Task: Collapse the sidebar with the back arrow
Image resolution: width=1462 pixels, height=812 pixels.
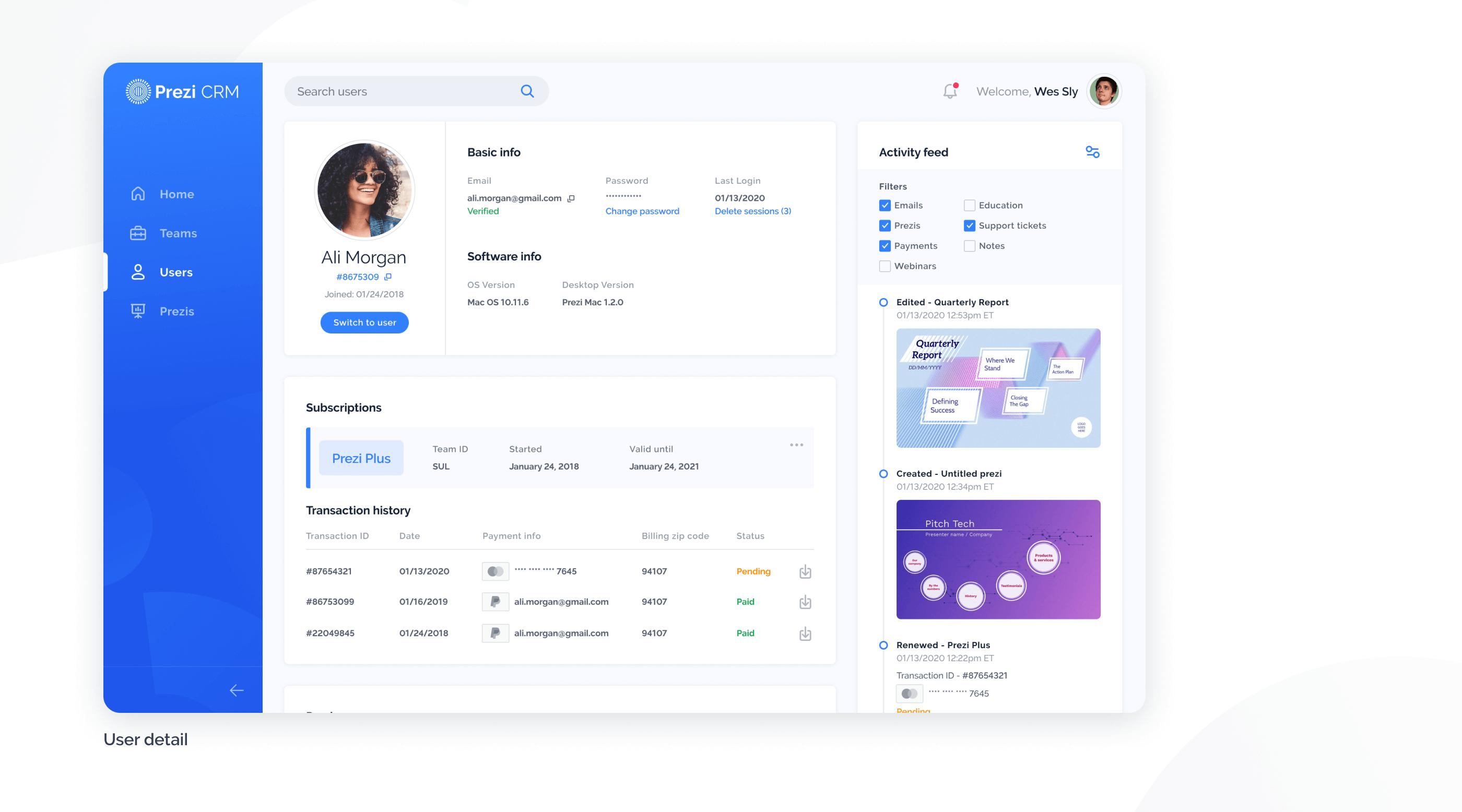Action: pos(237,690)
